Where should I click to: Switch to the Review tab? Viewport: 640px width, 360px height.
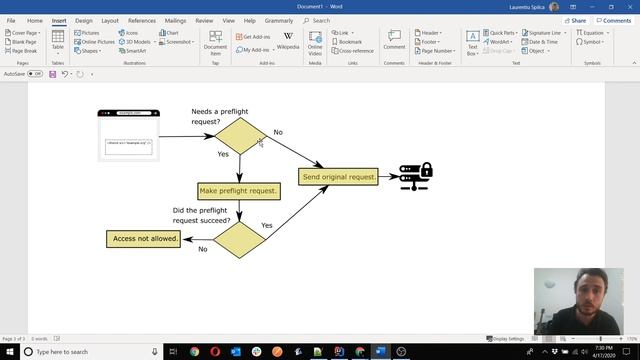click(x=204, y=20)
